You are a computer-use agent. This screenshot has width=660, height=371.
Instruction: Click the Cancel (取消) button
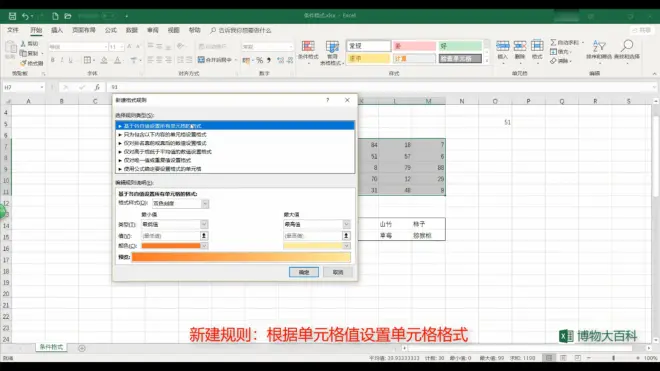pyautogui.click(x=338, y=272)
